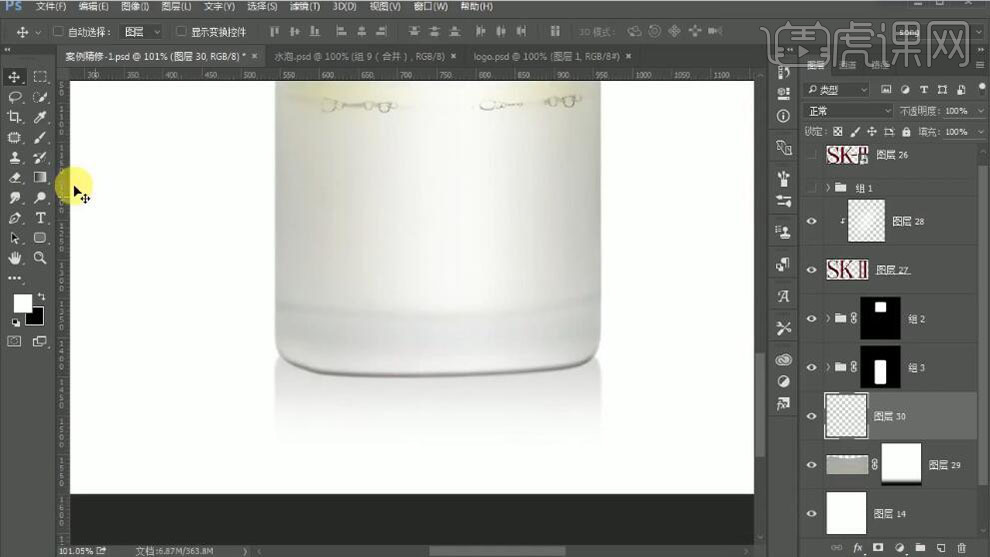Expand group 2 folder

tap(828, 318)
